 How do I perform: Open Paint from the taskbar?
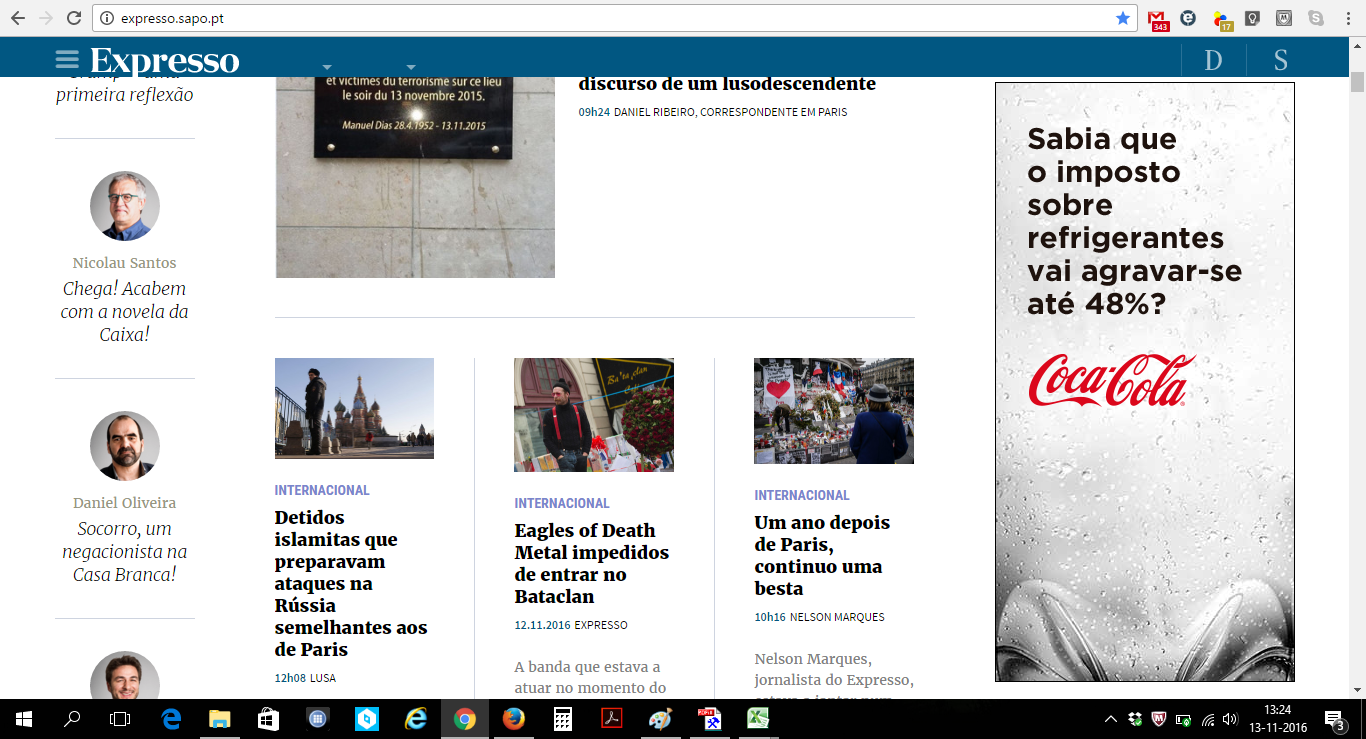click(661, 719)
